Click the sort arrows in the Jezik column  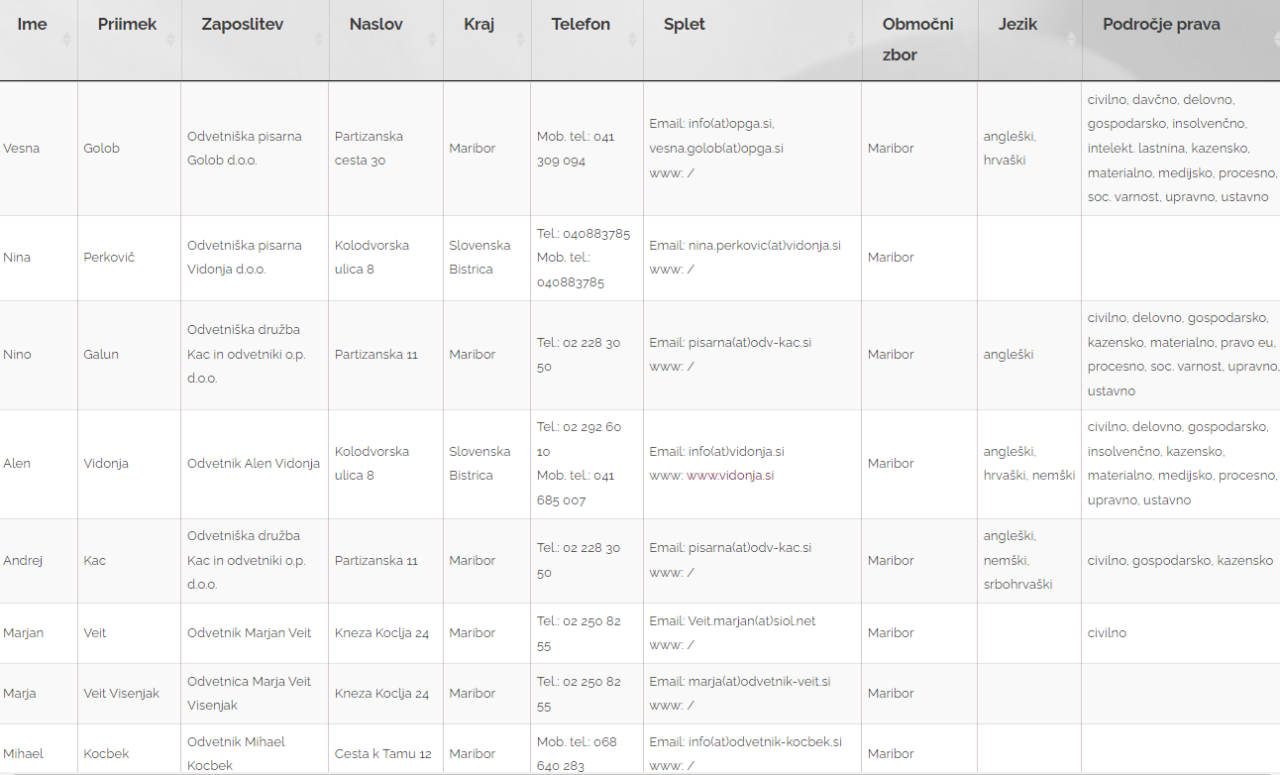pos(1071,39)
